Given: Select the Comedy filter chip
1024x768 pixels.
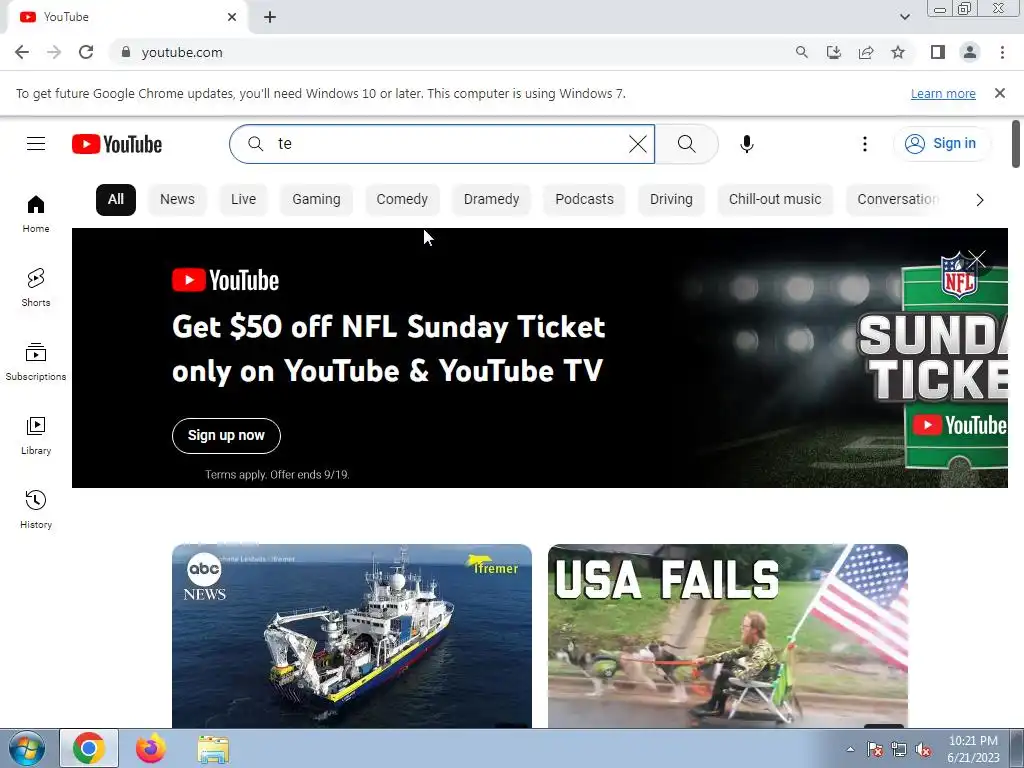Looking at the screenshot, I should pyautogui.click(x=402, y=200).
